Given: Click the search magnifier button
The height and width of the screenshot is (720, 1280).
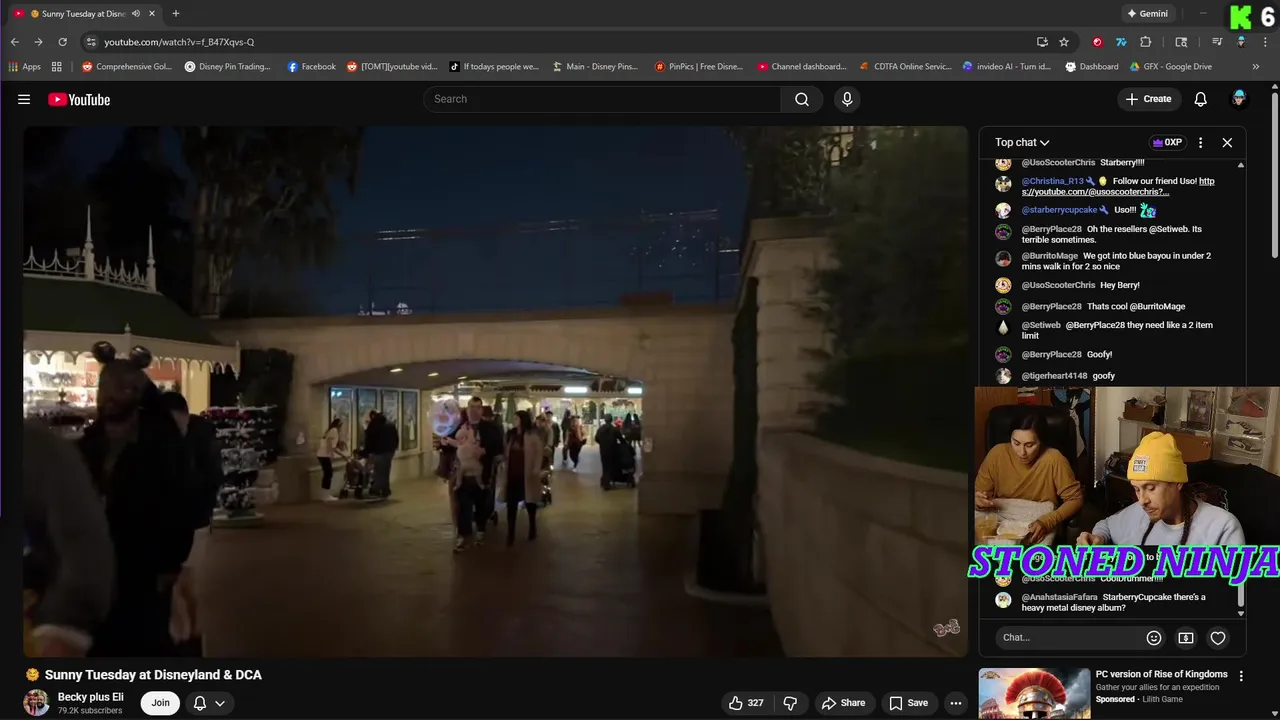Looking at the screenshot, I should [x=802, y=99].
